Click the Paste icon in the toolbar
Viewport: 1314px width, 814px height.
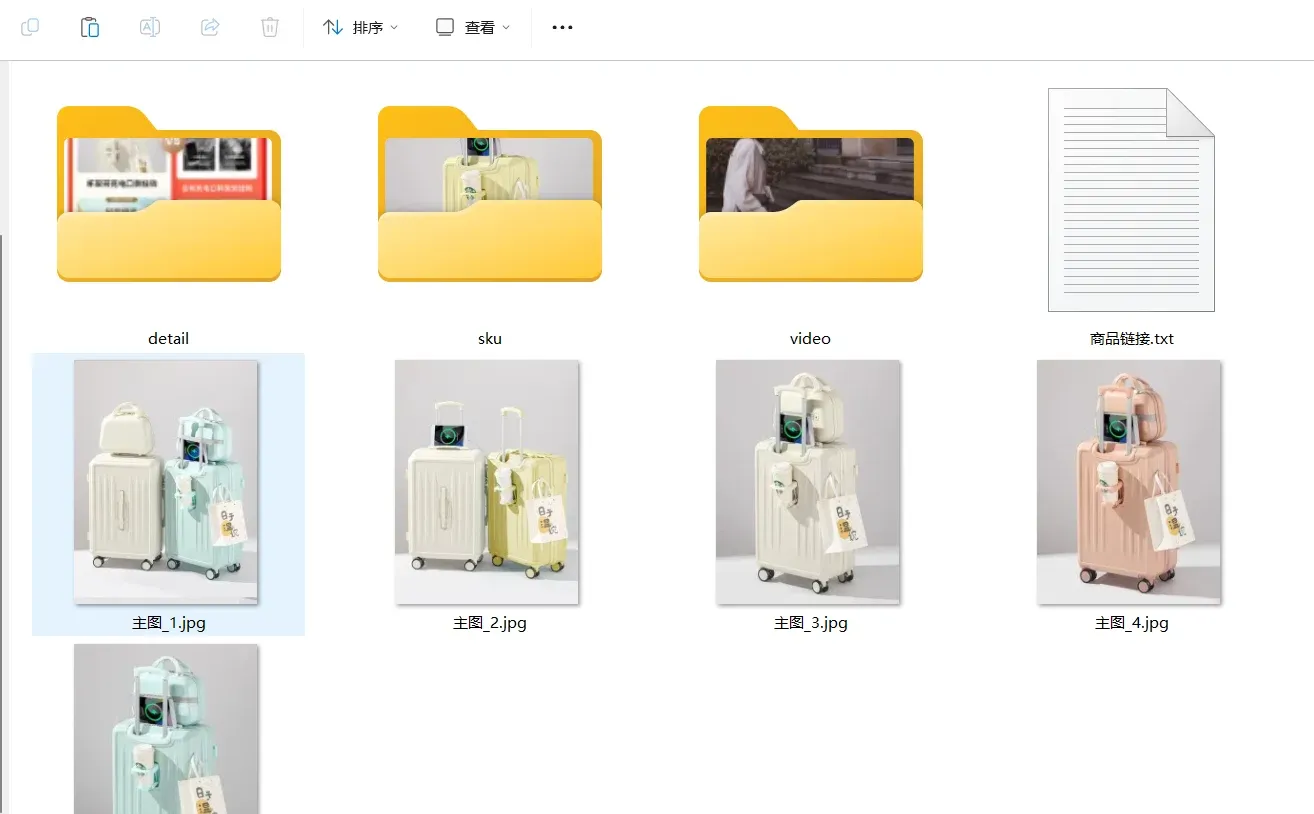click(x=90, y=27)
